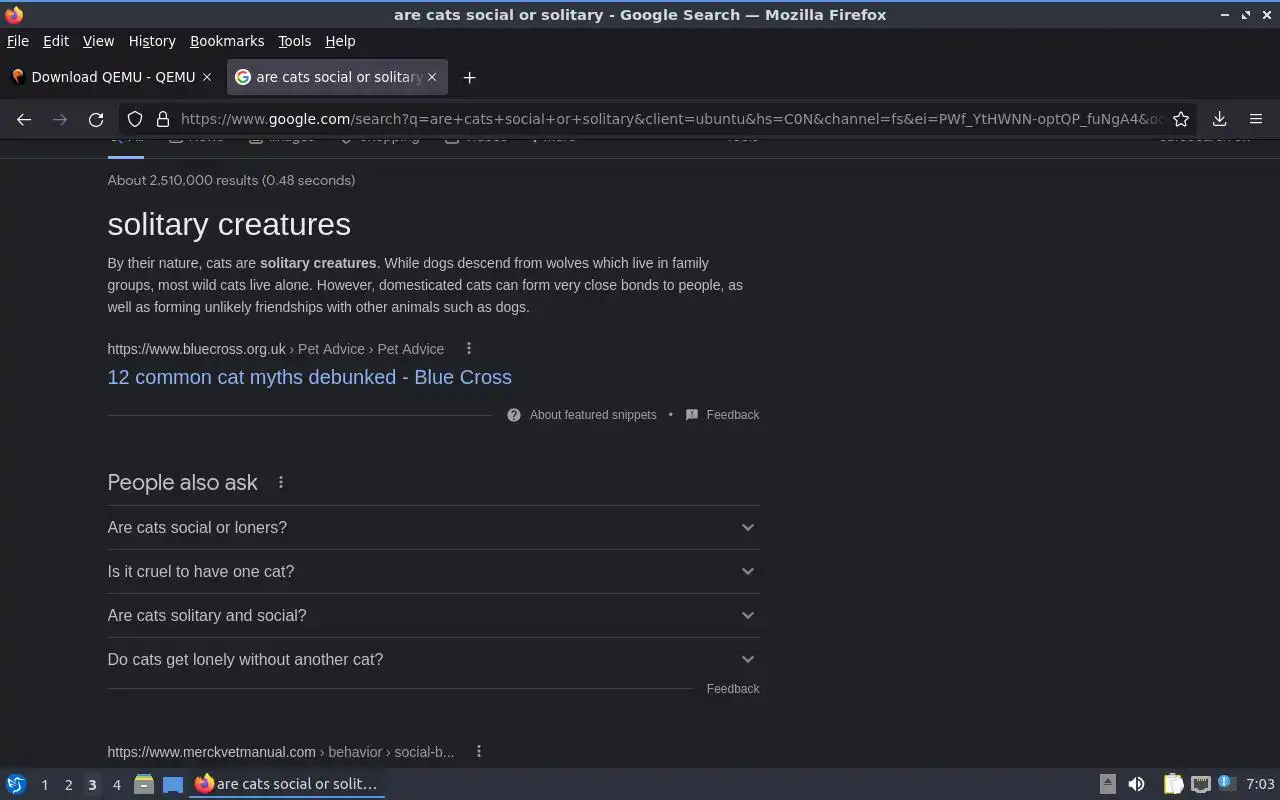Open the system start menu in taskbar

[16, 784]
